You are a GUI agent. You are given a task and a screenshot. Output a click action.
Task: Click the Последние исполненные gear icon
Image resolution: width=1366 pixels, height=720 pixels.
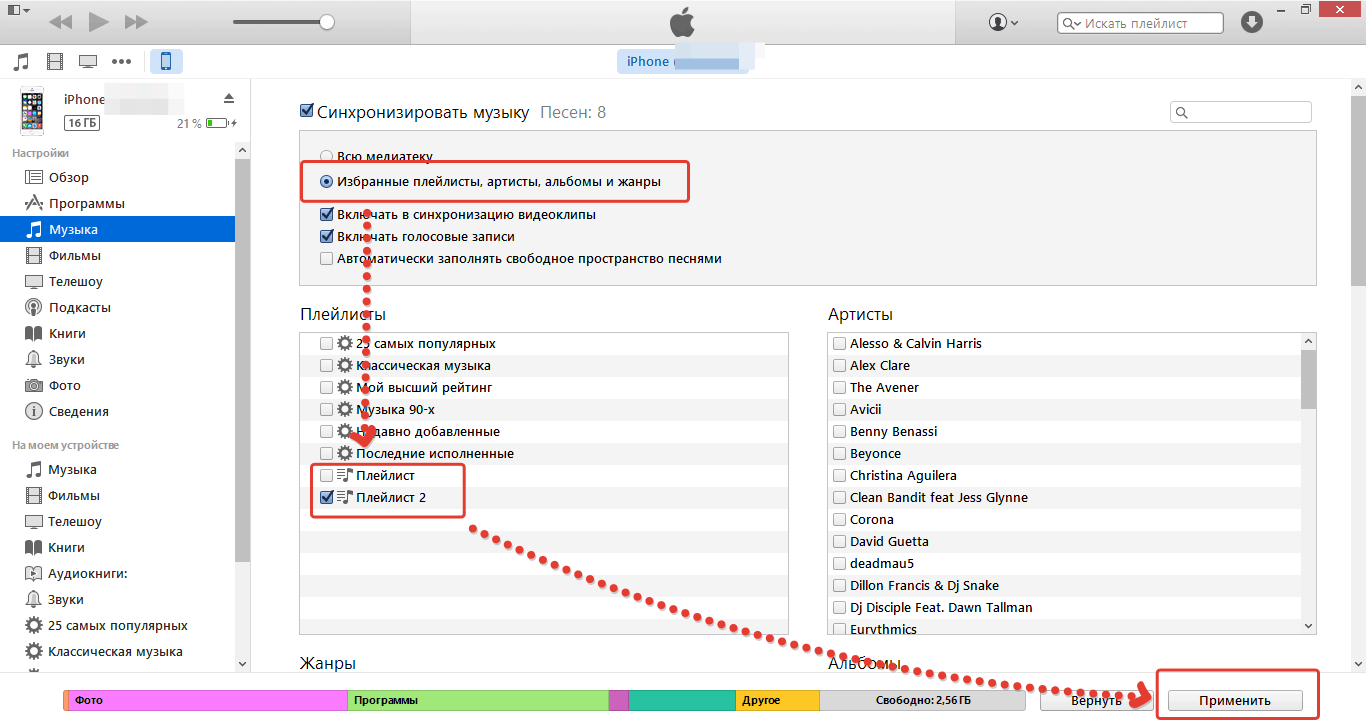(345, 453)
